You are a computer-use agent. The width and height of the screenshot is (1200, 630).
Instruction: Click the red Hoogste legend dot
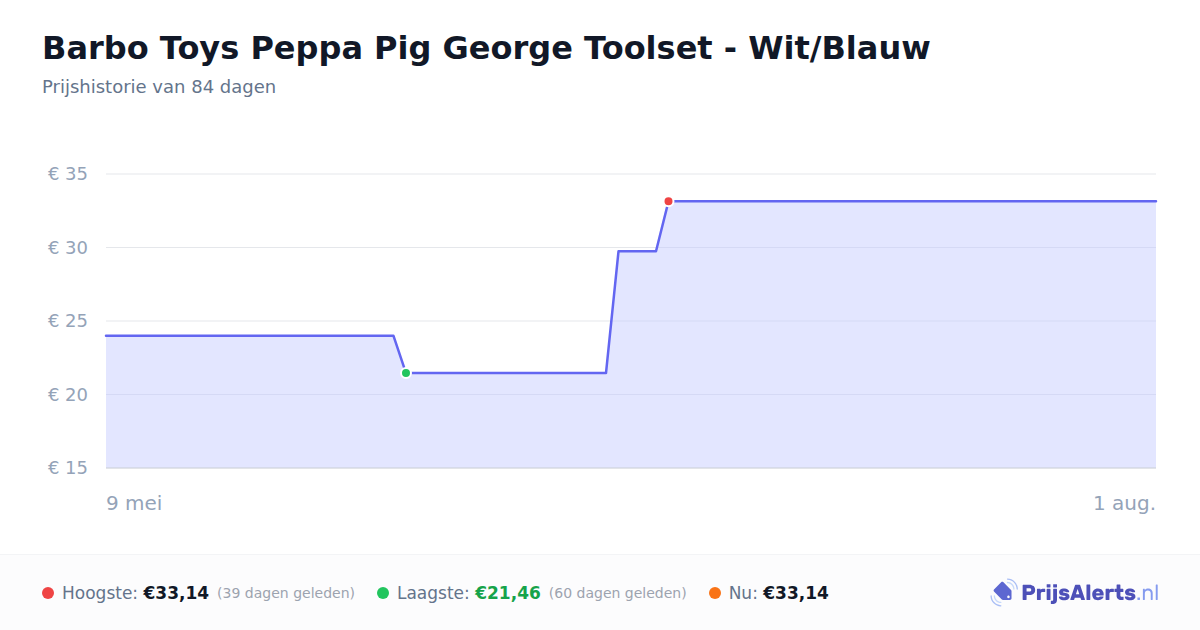(x=48, y=593)
